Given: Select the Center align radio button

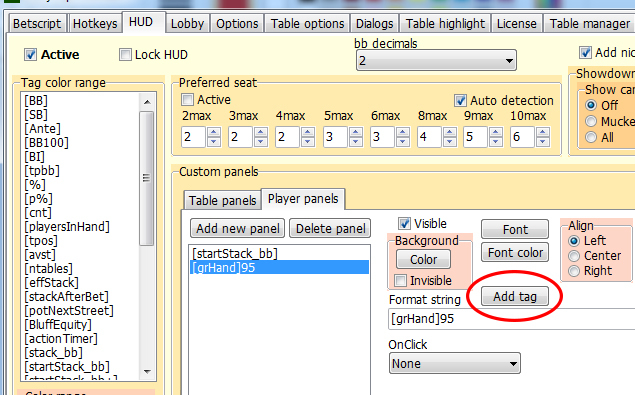Looking at the screenshot, I should (x=574, y=256).
